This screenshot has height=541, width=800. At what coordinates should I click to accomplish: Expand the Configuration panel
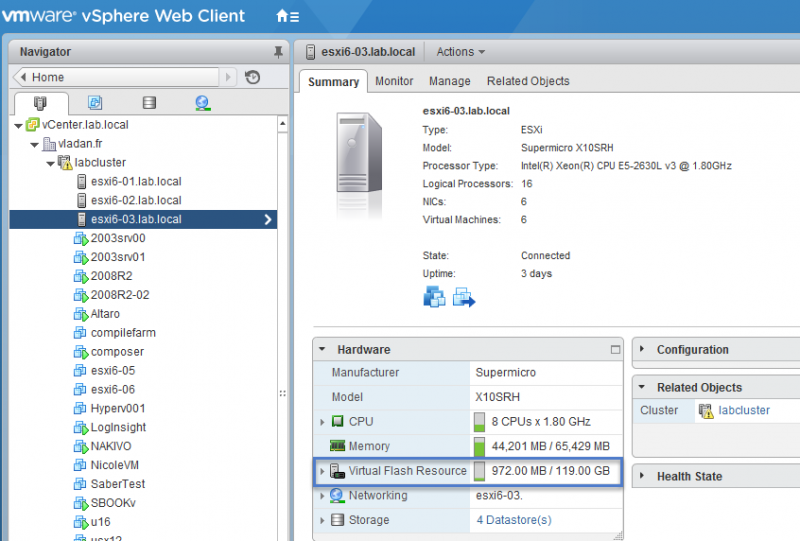[642, 349]
